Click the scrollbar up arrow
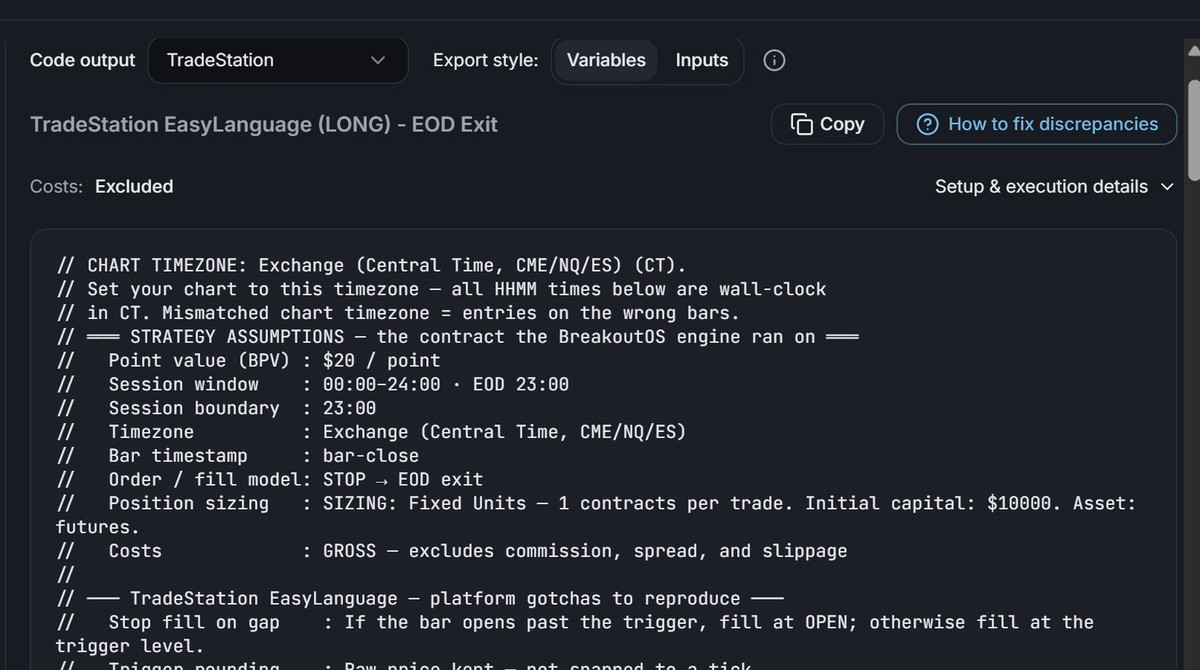This screenshot has width=1200, height=670. 1192,50
